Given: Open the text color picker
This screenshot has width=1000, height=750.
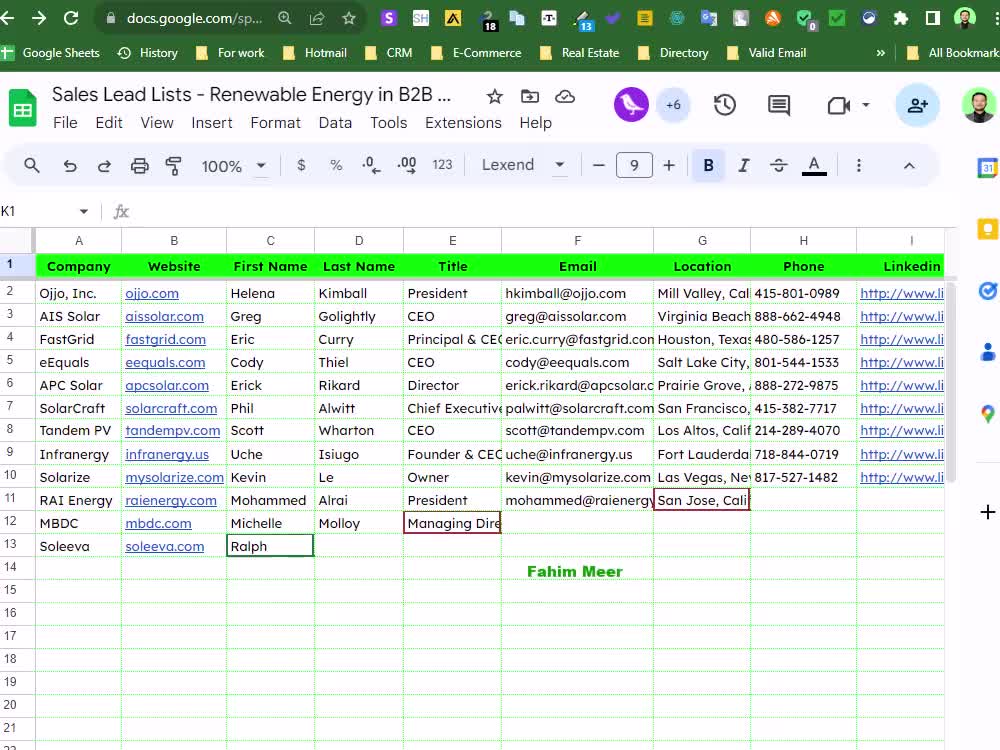Looking at the screenshot, I should [814, 166].
